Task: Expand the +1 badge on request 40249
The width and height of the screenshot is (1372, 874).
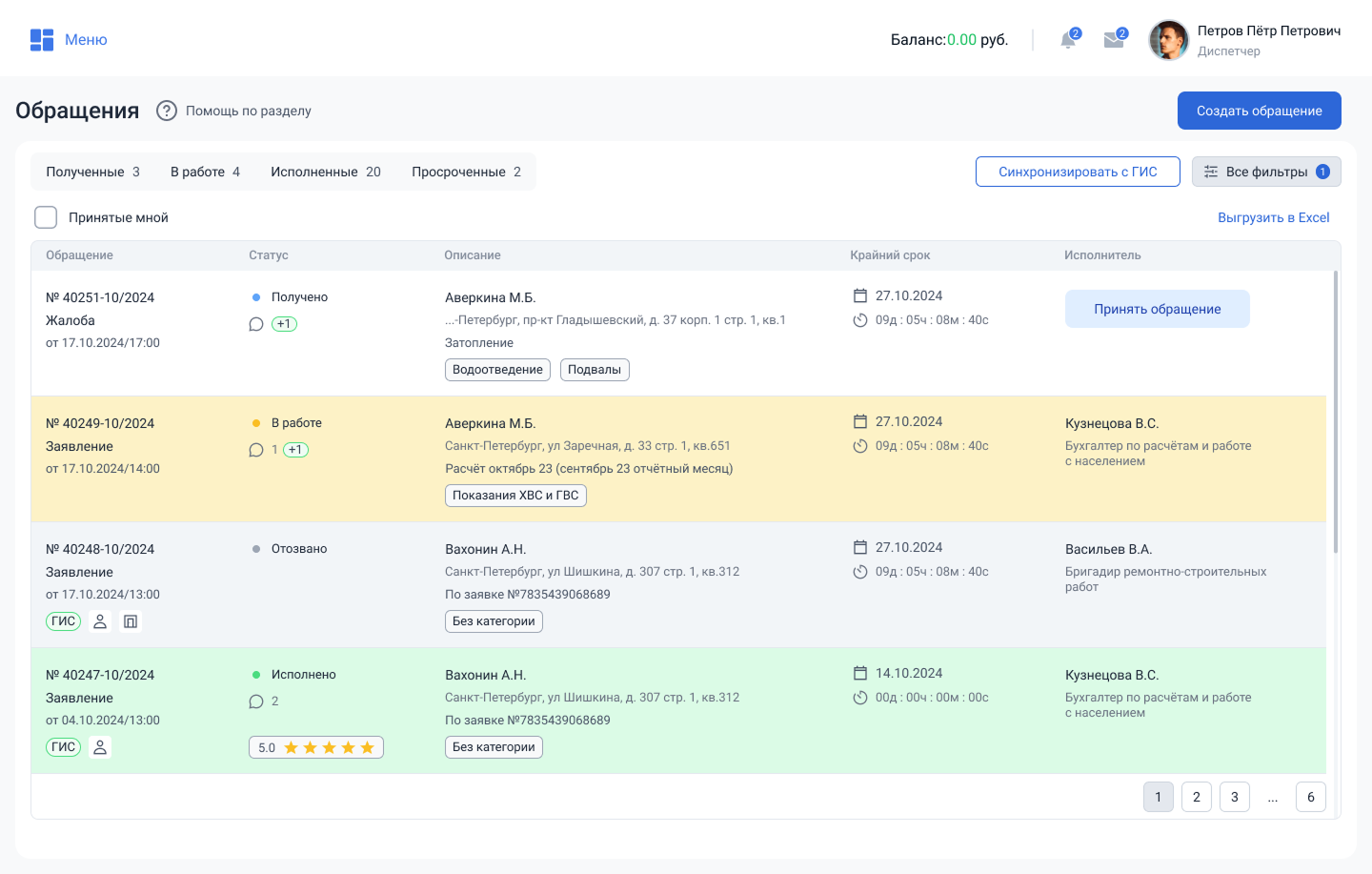Action: point(295,450)
